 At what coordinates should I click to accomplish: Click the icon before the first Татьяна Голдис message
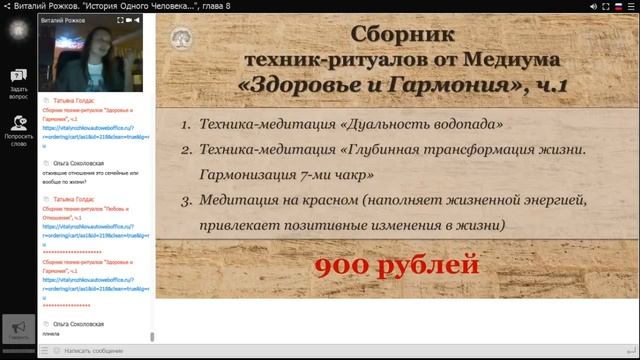[46, 100]
